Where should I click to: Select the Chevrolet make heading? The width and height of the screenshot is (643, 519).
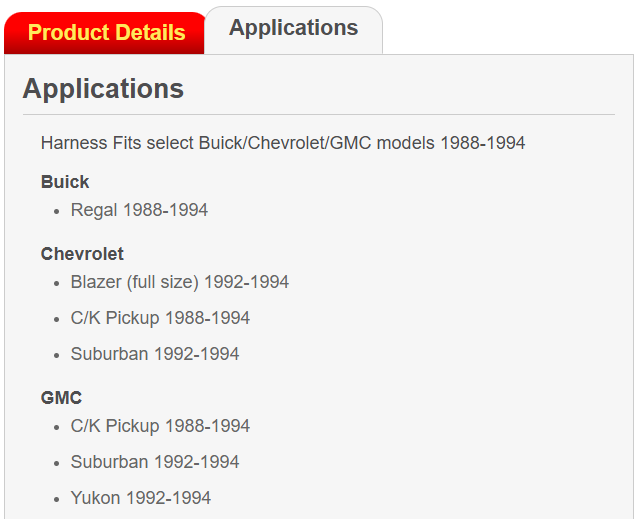tap(82, 254)
